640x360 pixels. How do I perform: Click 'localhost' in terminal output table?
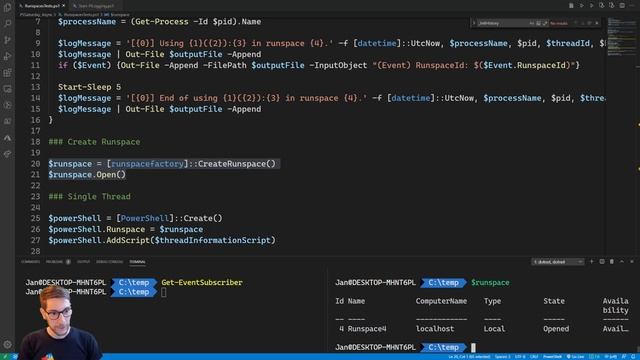435,329
